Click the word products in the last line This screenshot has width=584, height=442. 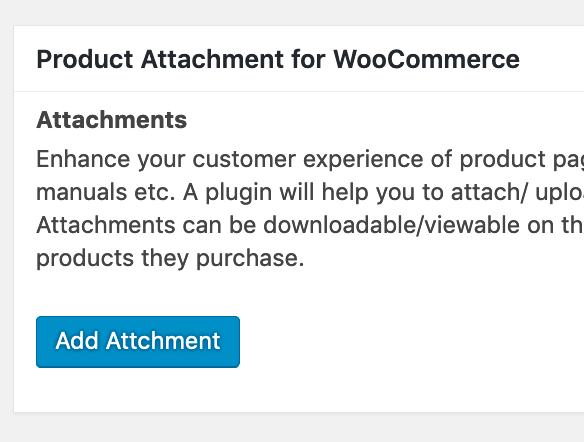(85, 259)
